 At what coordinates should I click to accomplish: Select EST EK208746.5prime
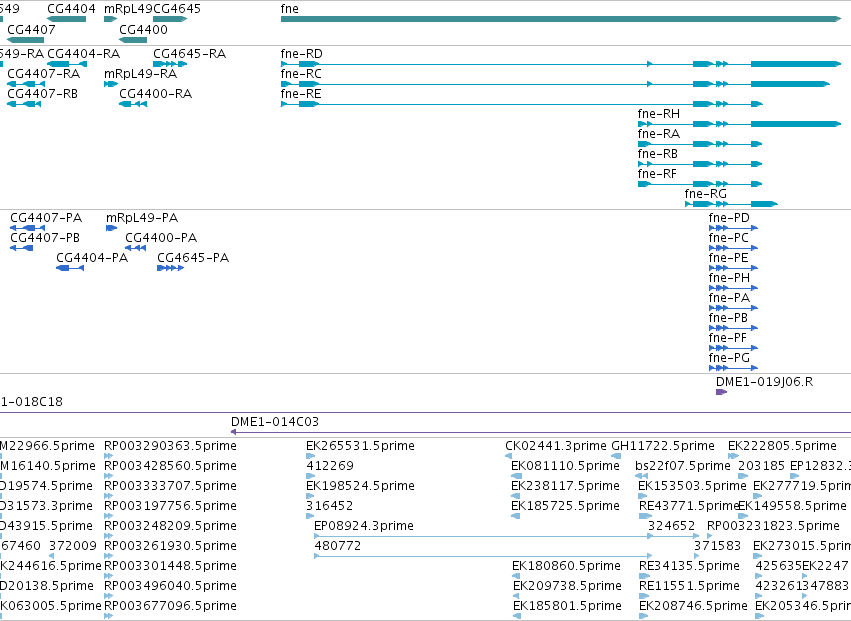coord(693,607)
